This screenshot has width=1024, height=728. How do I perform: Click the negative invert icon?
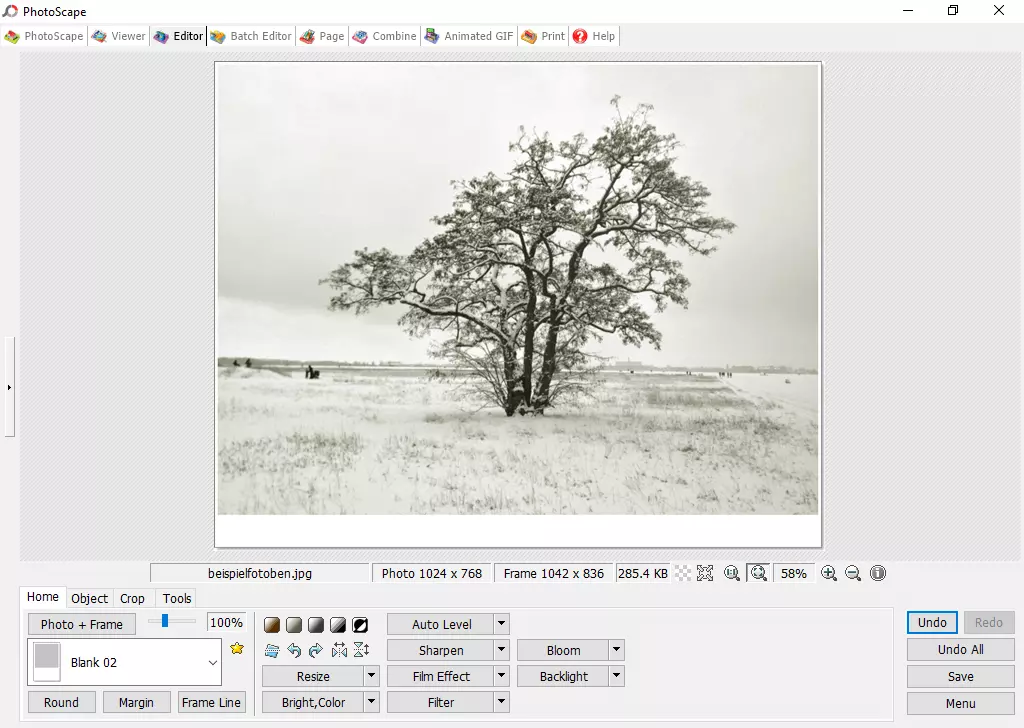(360, 625)
